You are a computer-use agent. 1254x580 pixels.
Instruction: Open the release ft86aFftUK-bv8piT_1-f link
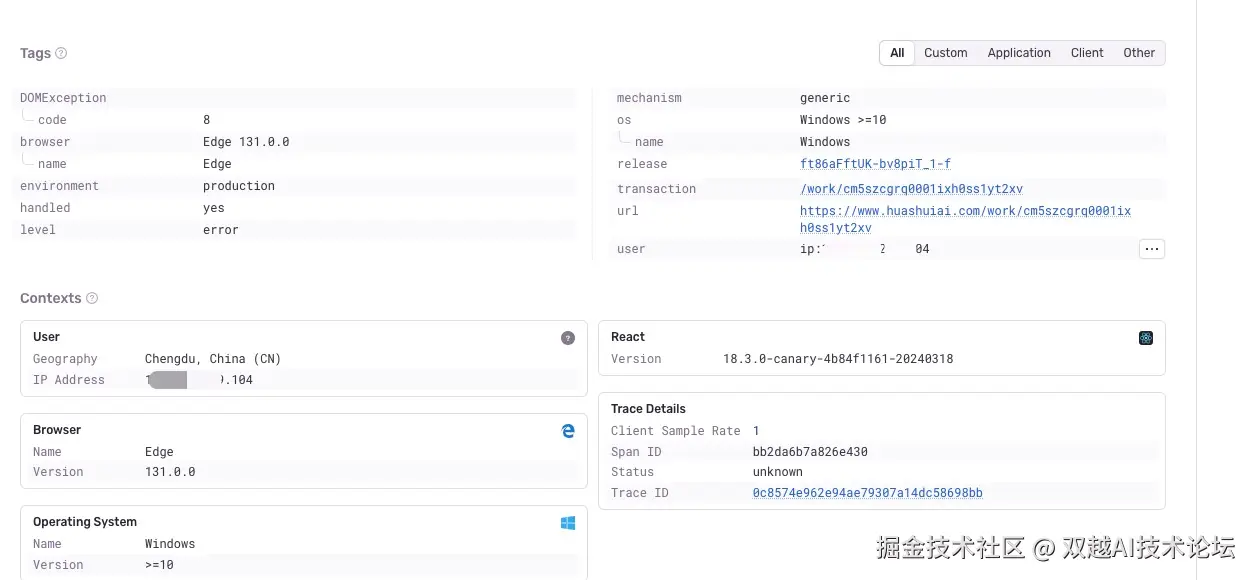pos(875,164)
